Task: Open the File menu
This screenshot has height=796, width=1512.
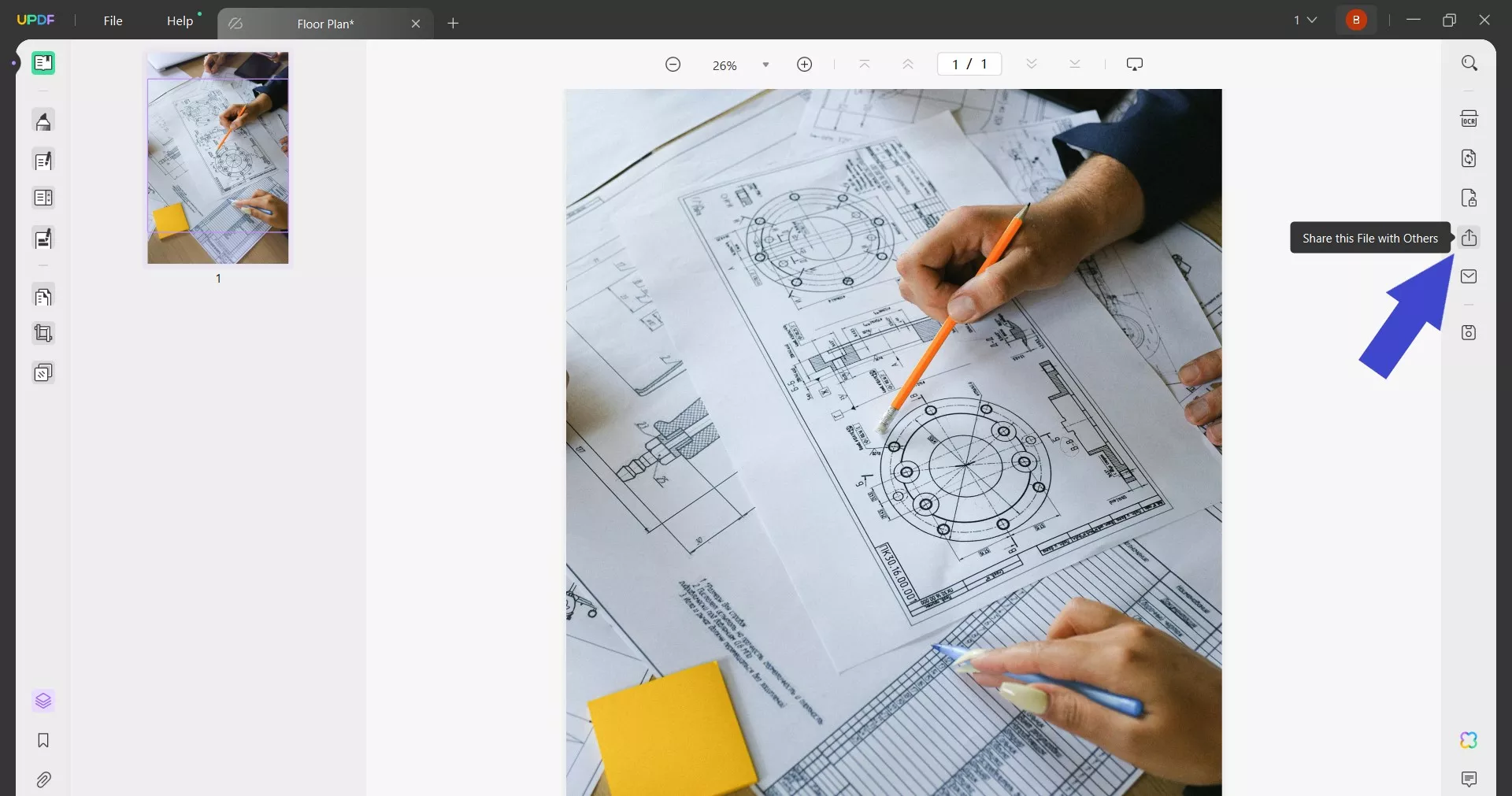Action: tap(113, 20)
